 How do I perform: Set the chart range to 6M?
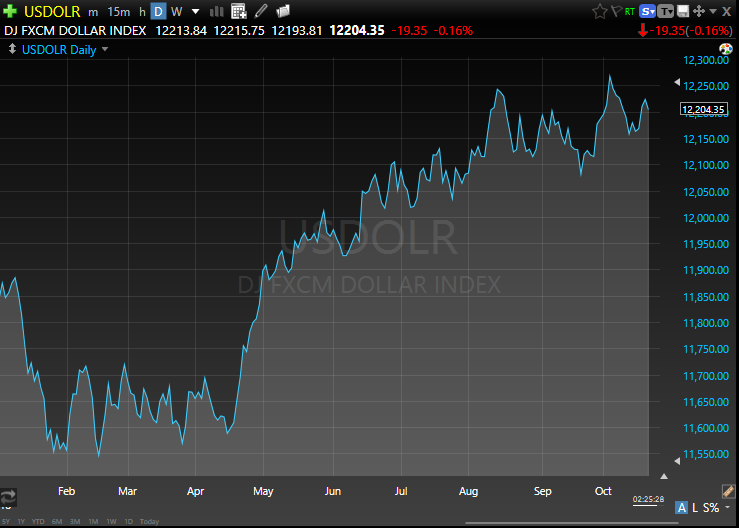click(57, 521)
